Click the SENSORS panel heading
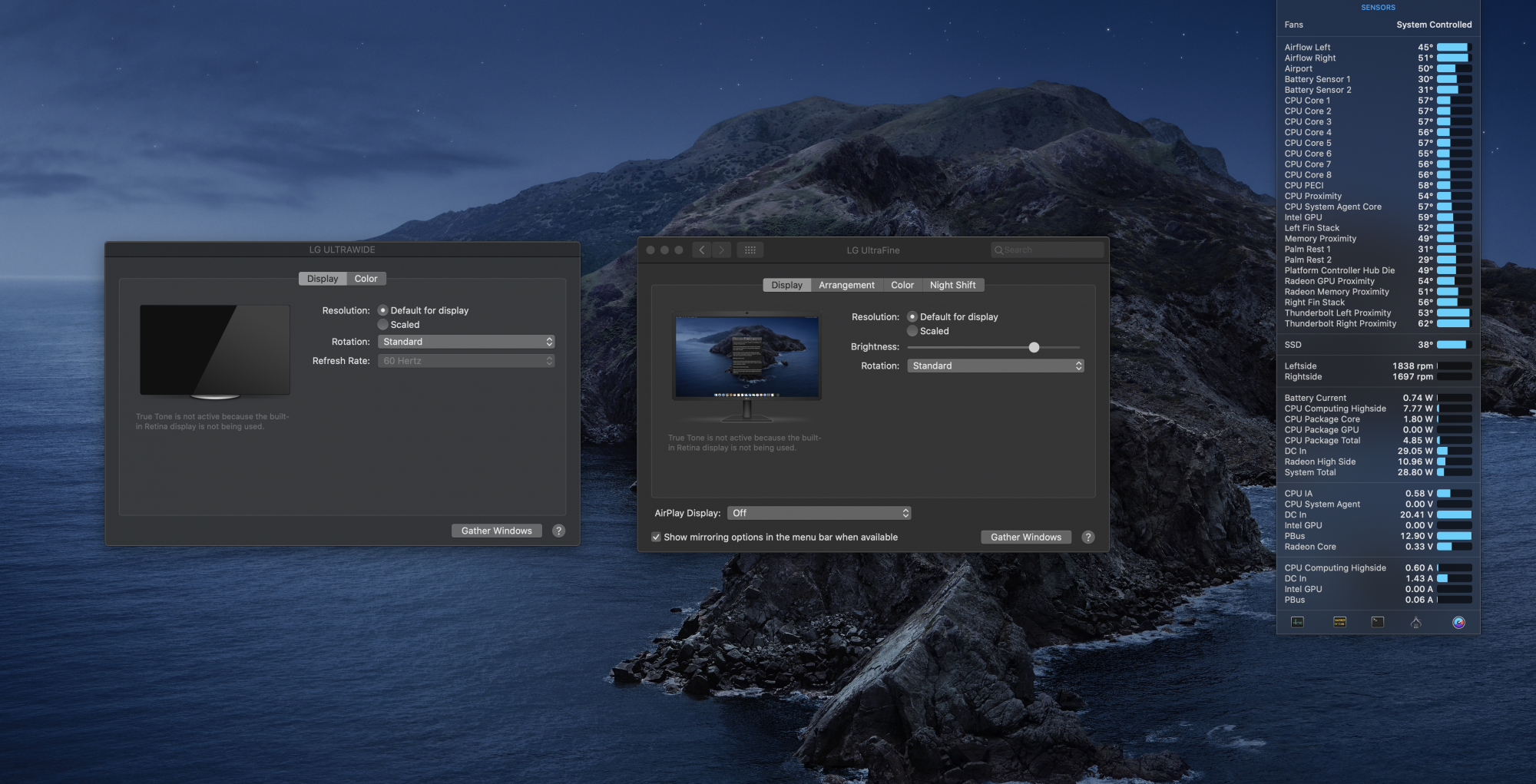 coord(1378,8)
